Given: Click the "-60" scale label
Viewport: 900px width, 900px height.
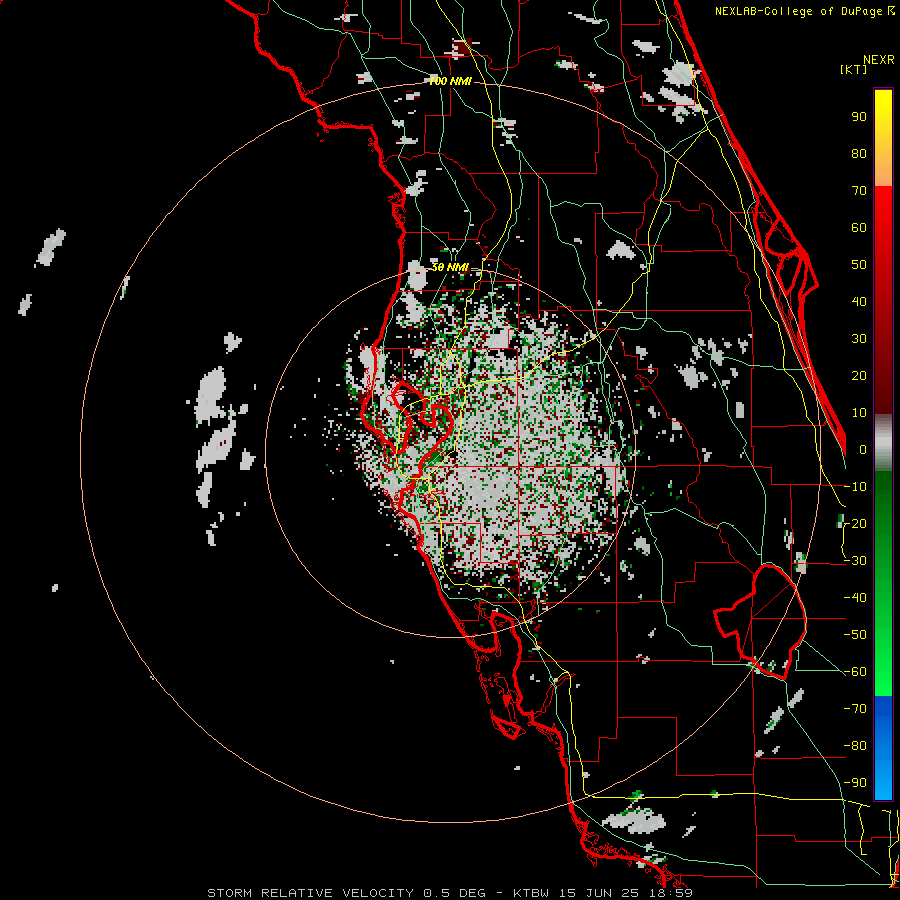Looking at the screenshot, I should [855, 672].
